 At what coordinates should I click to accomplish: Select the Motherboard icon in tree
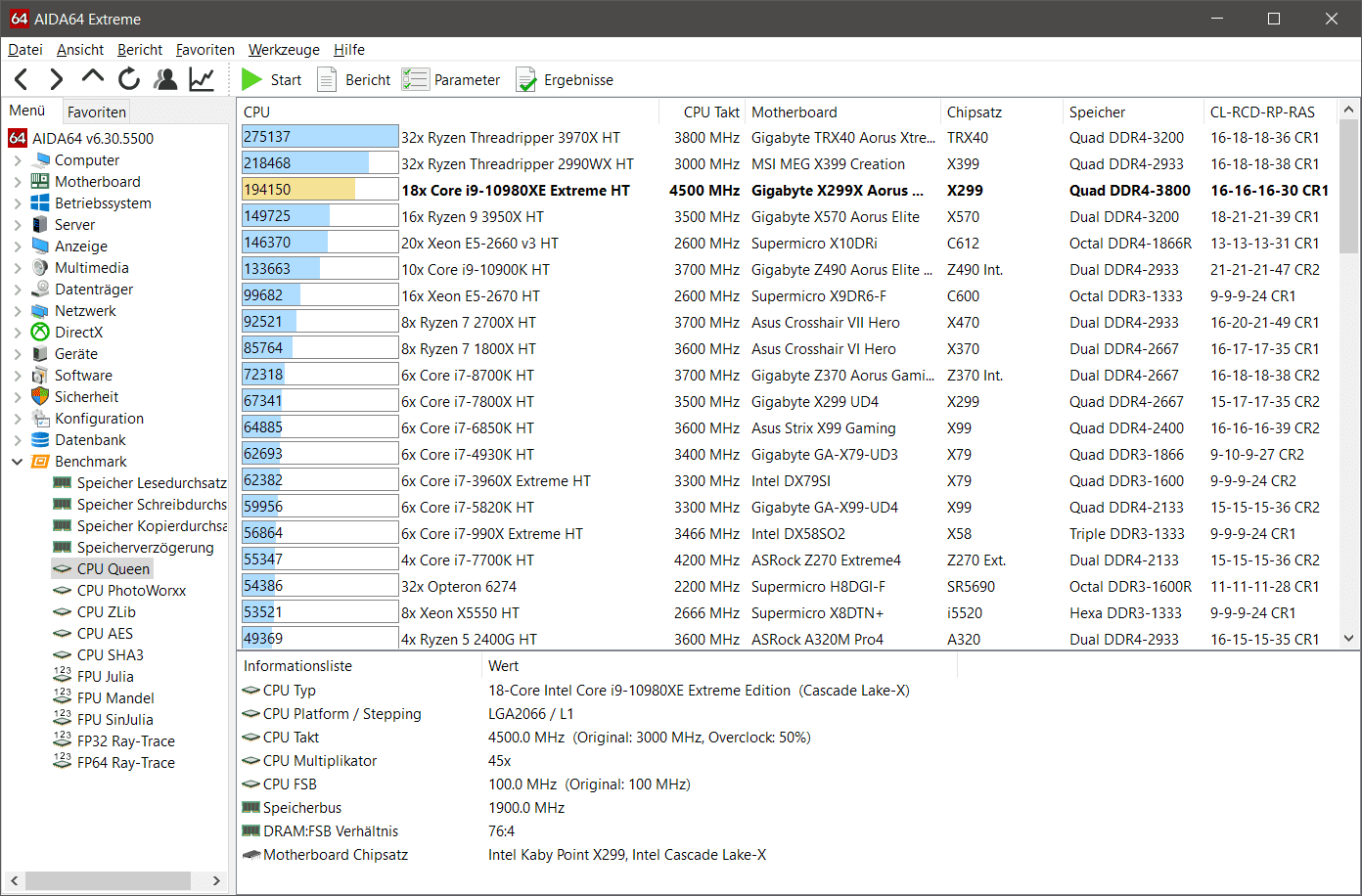coord(40,182)
